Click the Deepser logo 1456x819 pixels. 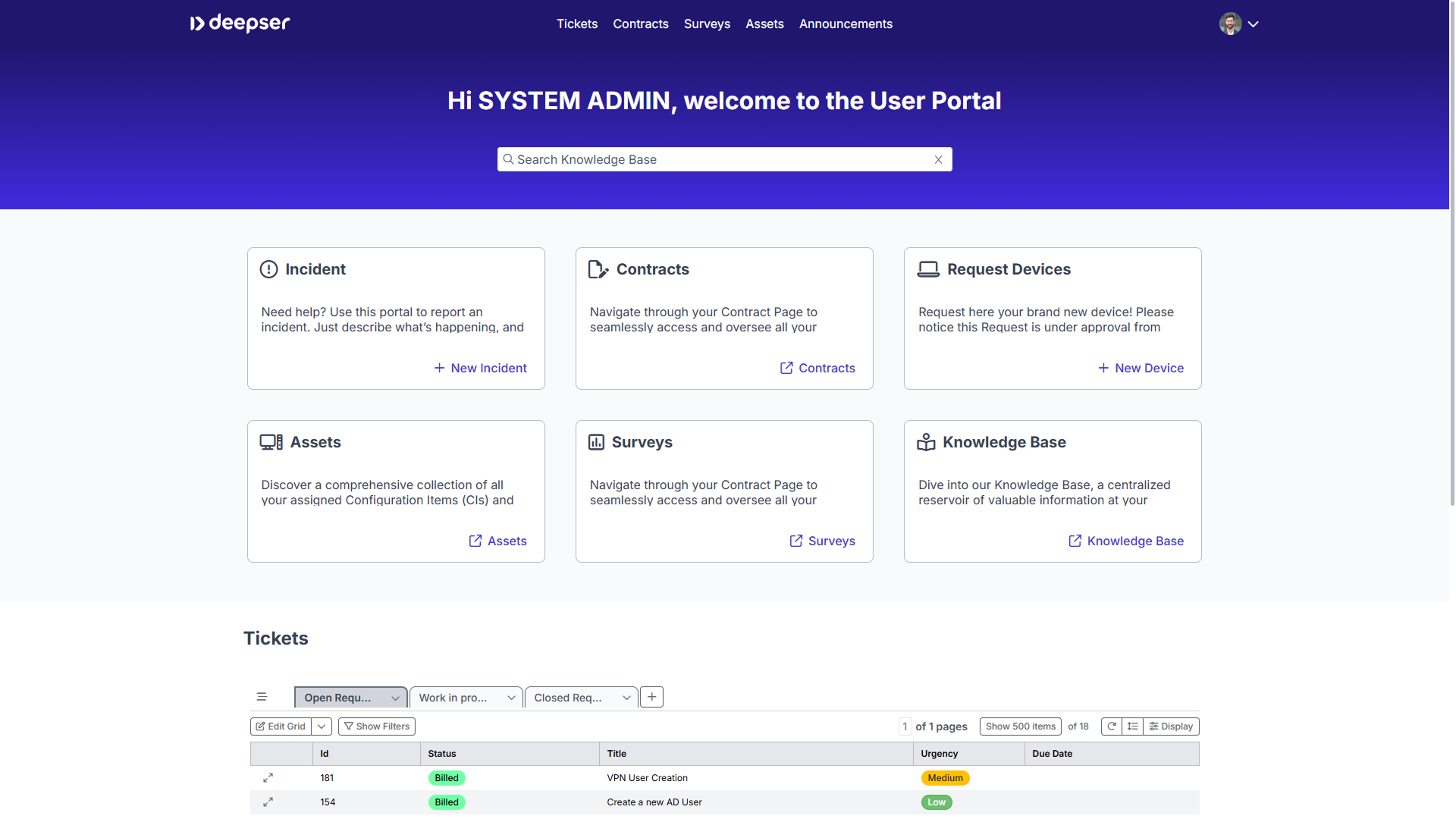click(240, 24)
